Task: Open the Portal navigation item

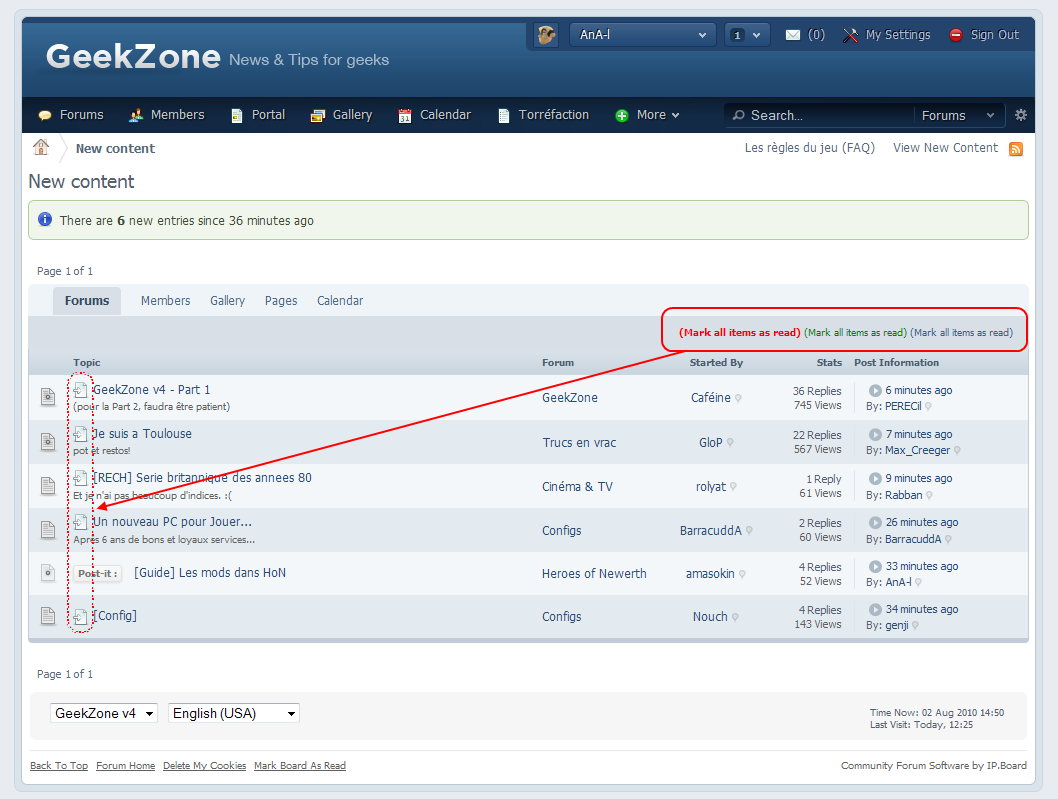Action: coord(258,115)
